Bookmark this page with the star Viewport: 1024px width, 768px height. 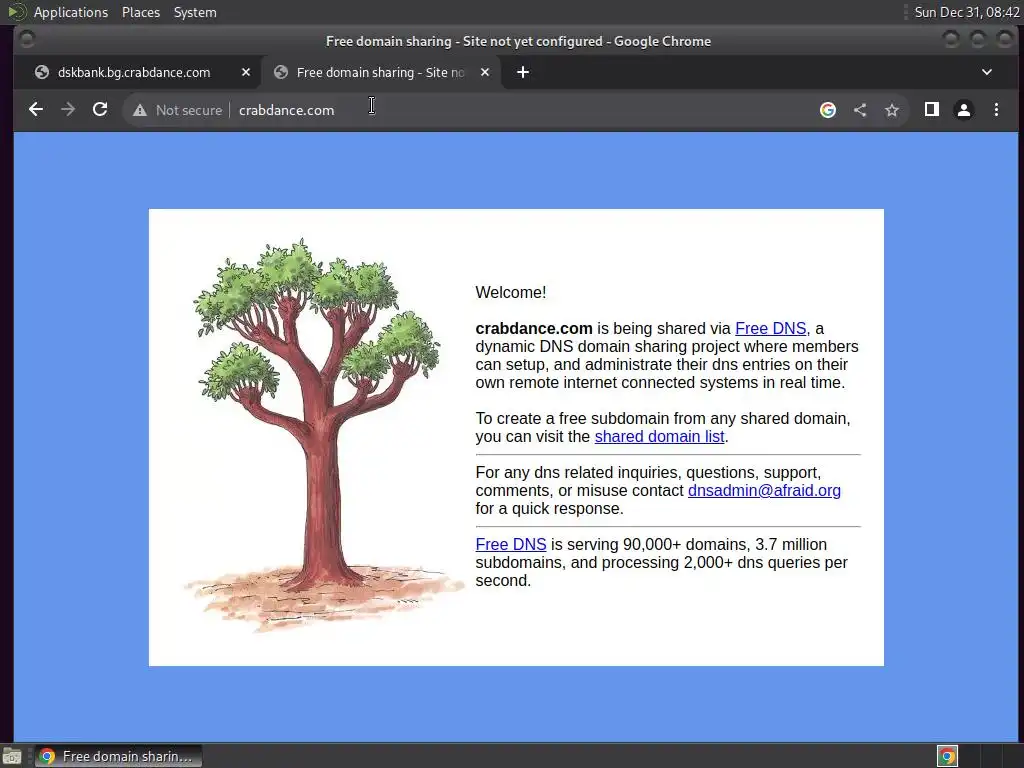pyautogui.click(x=892, y=110)
